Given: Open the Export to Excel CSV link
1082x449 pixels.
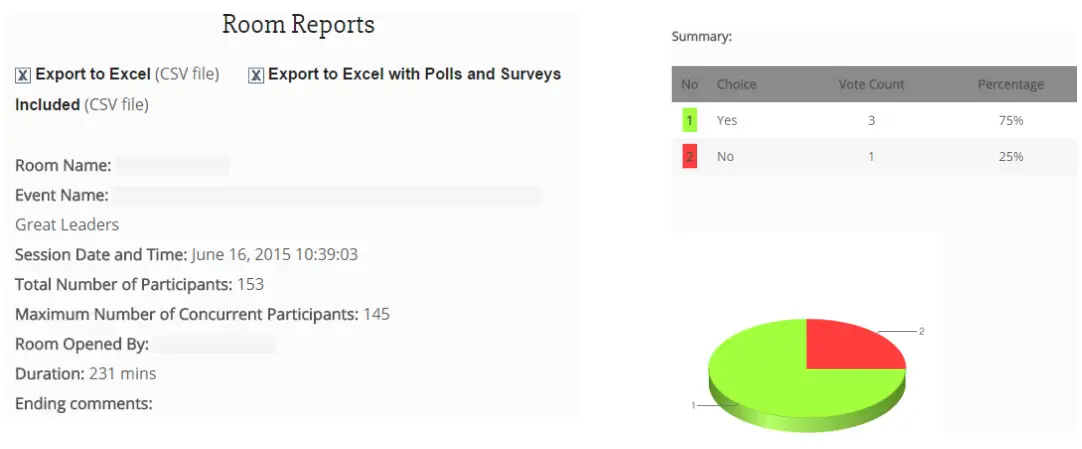Looking at the screenshot, I should [x=93, y=74].
